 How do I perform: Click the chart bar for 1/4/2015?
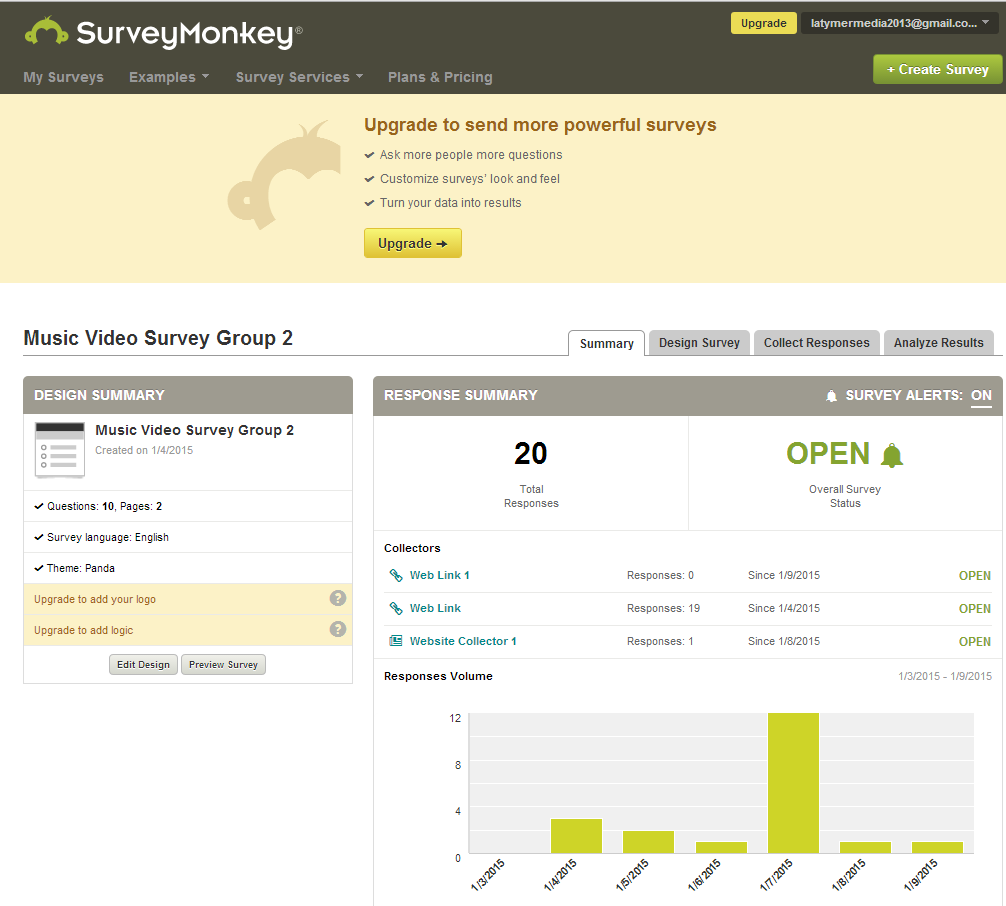point(576,836)
